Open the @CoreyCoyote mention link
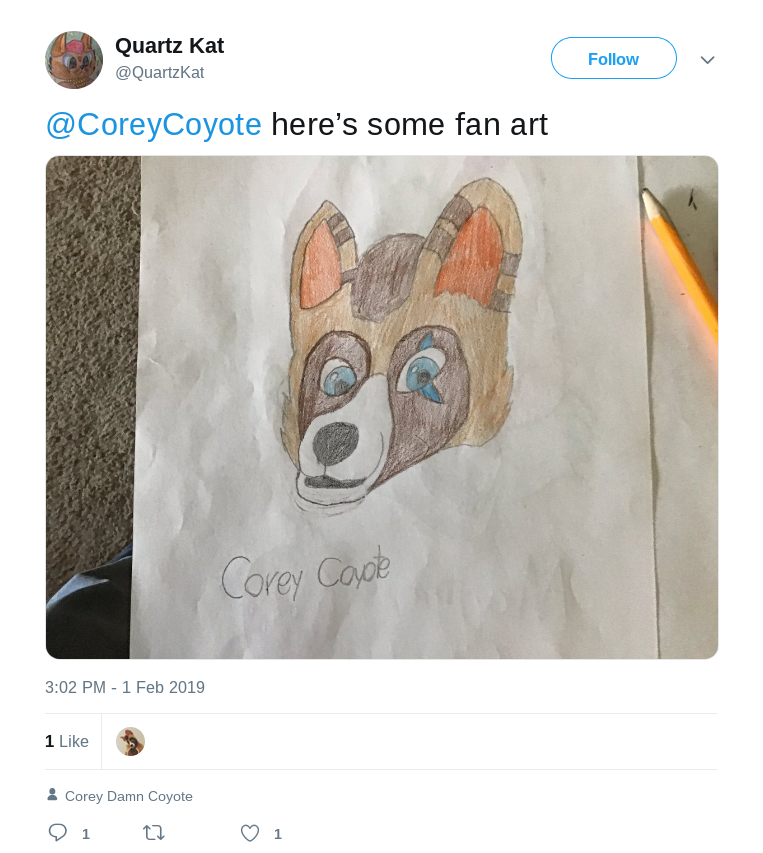Viewport: 763px width, 853px height. click(153, 125)
